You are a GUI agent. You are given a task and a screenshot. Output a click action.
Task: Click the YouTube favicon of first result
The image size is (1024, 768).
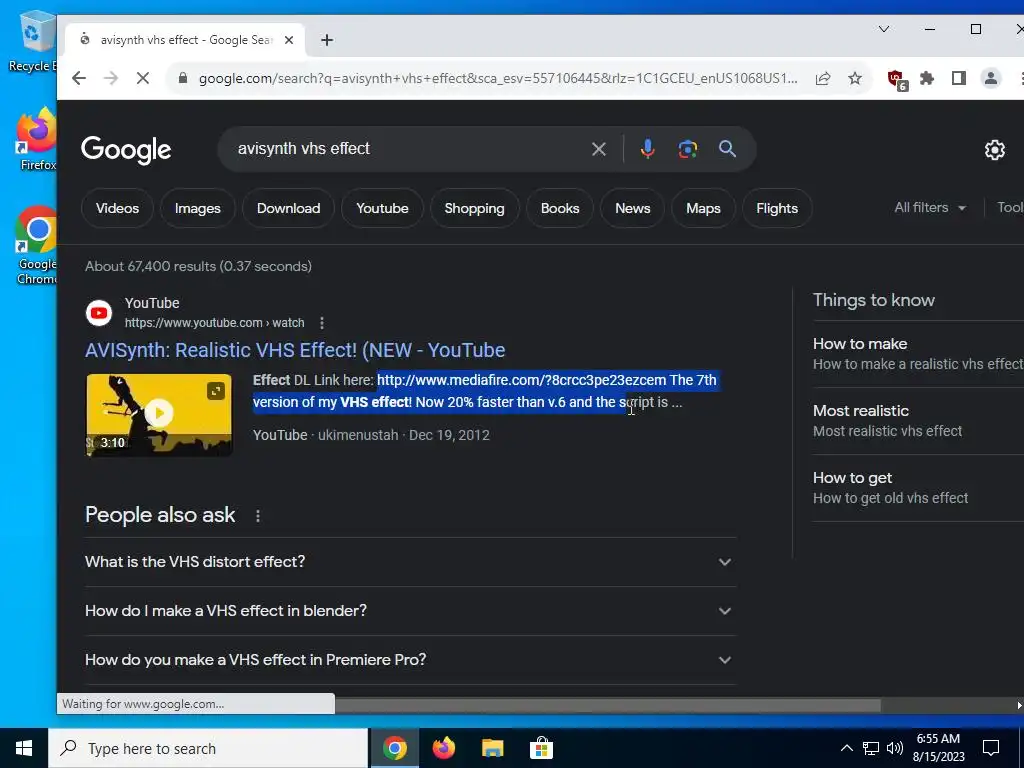(x=99, y=313)
